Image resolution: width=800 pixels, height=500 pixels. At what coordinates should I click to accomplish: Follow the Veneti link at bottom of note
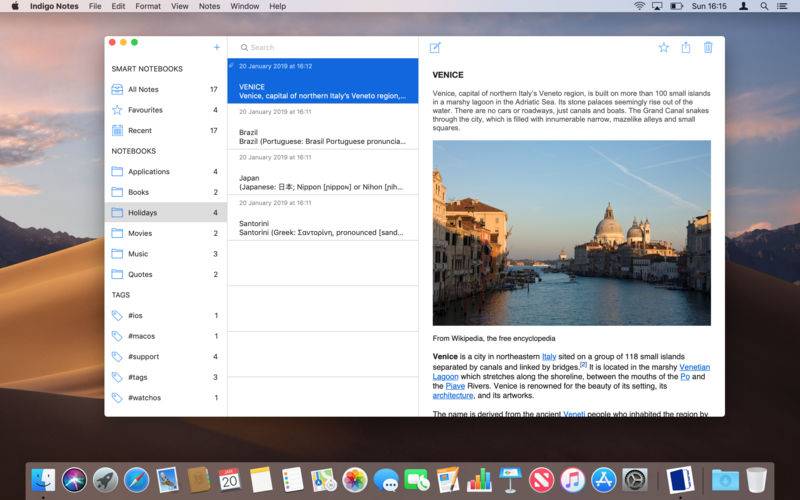coord(574,414)
